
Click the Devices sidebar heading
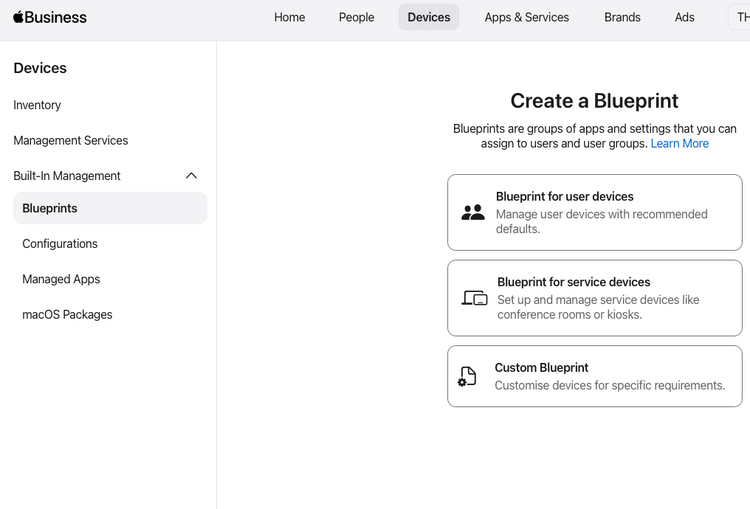tap(40, 68)
